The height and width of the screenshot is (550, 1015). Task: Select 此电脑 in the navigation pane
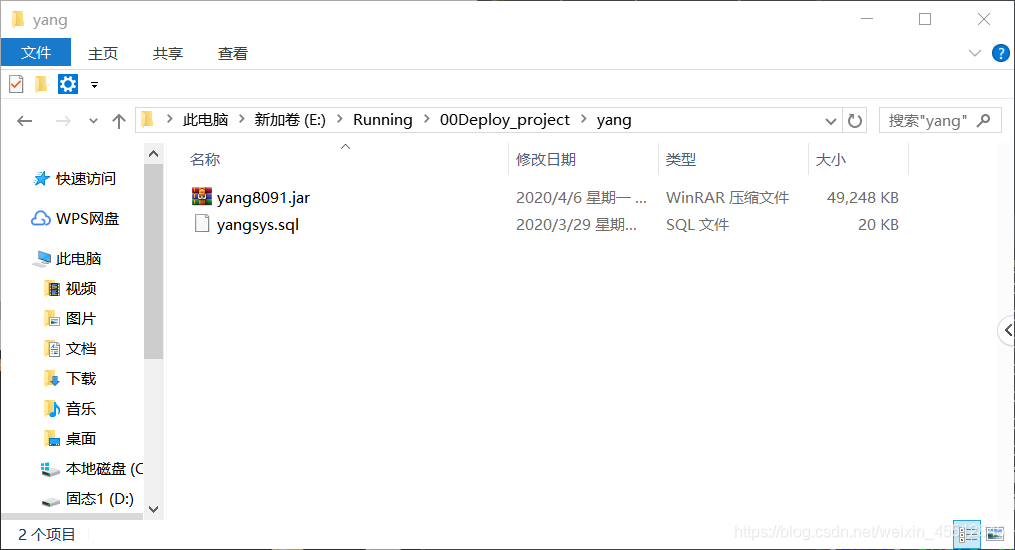(x=78, y=259)
